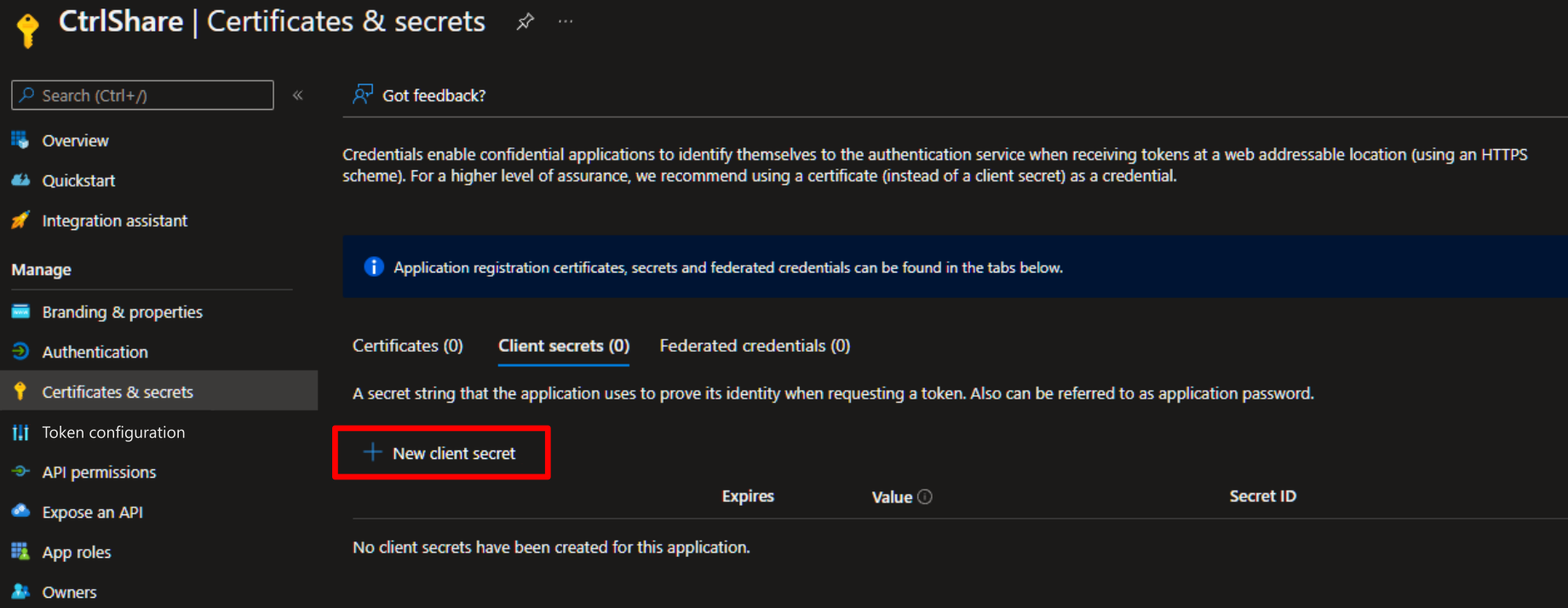Click the Branding & properties icon

click(20, 312)
